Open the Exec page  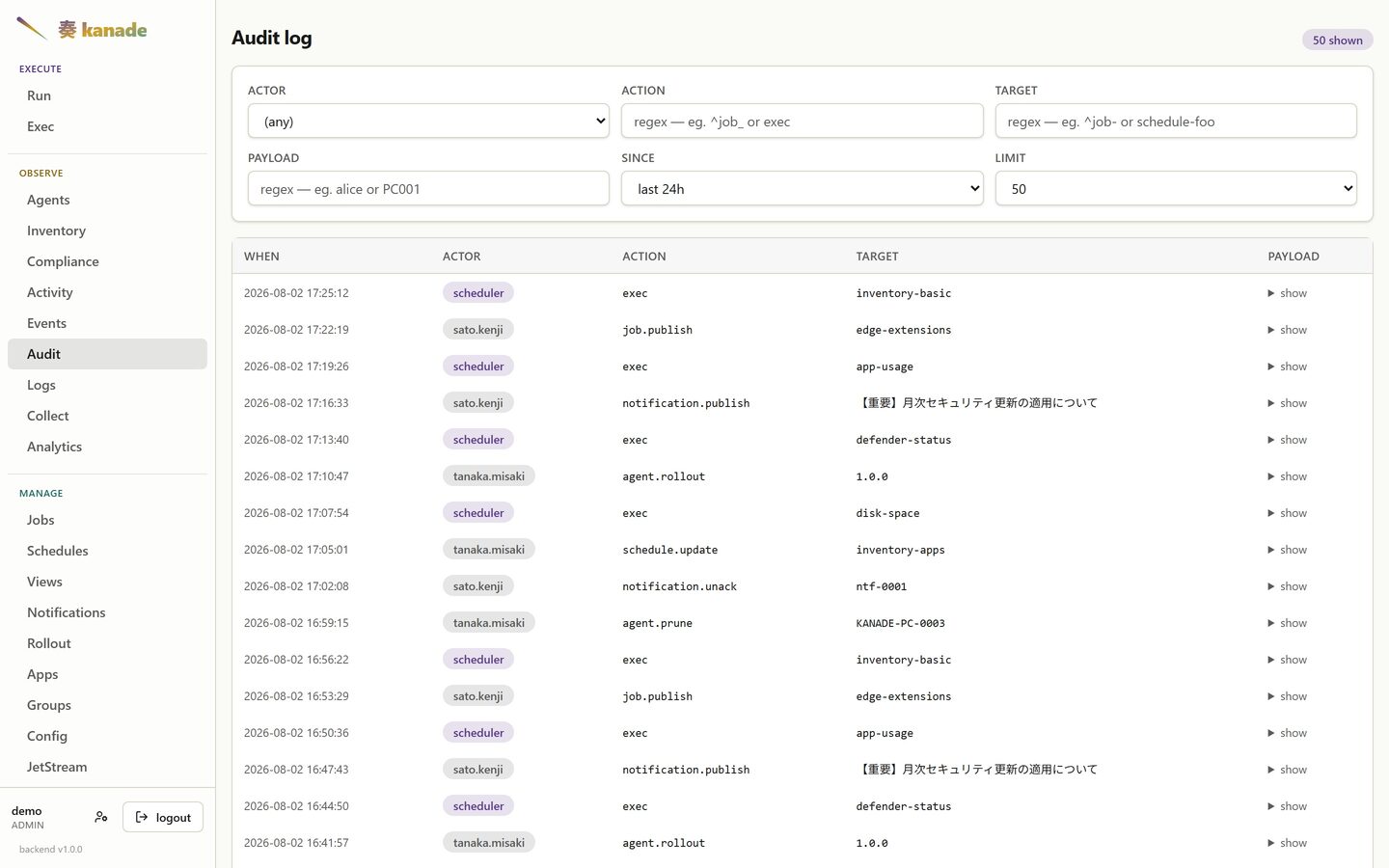(x=107, y=126)
